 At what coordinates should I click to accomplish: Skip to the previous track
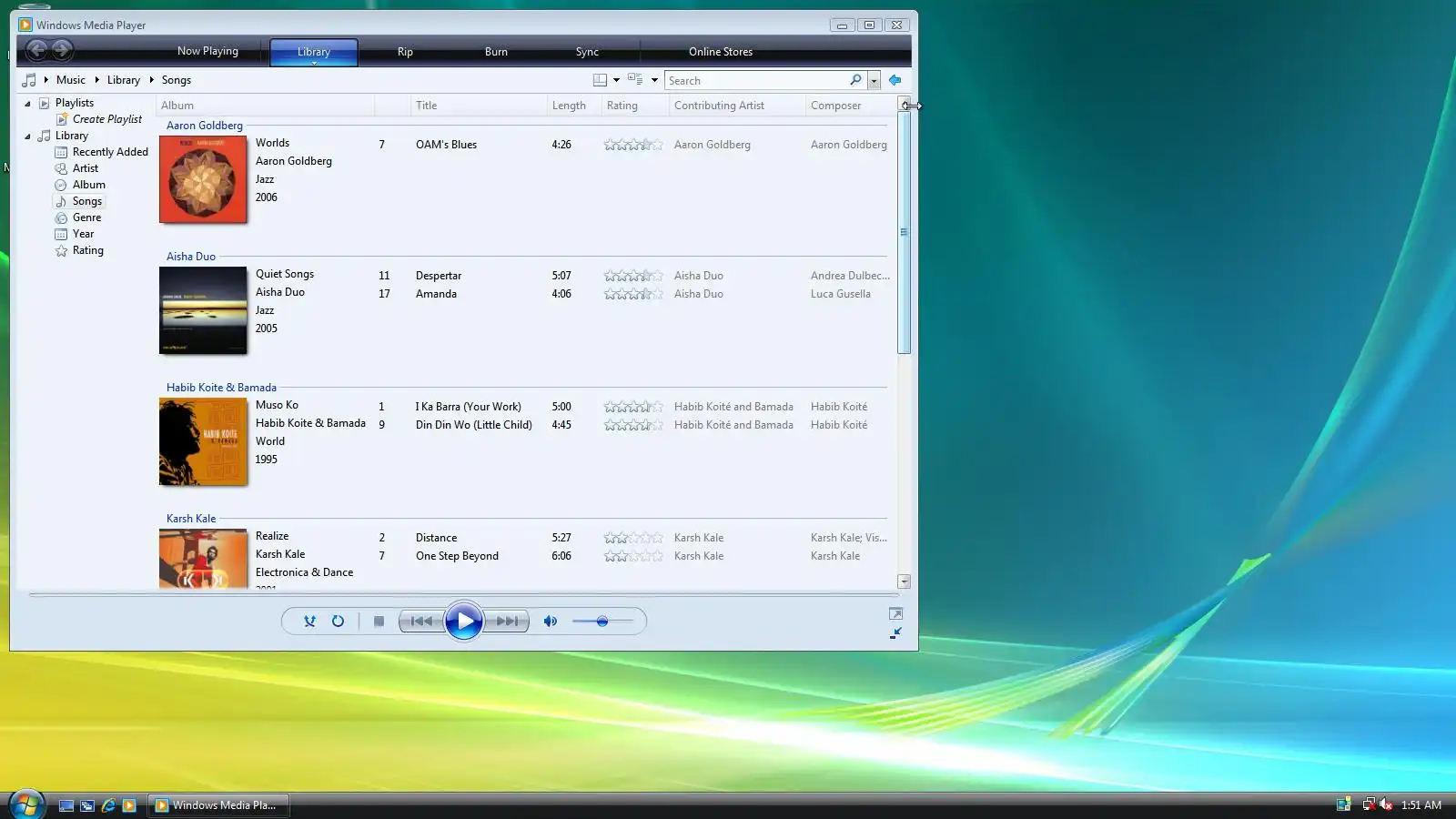421,622
